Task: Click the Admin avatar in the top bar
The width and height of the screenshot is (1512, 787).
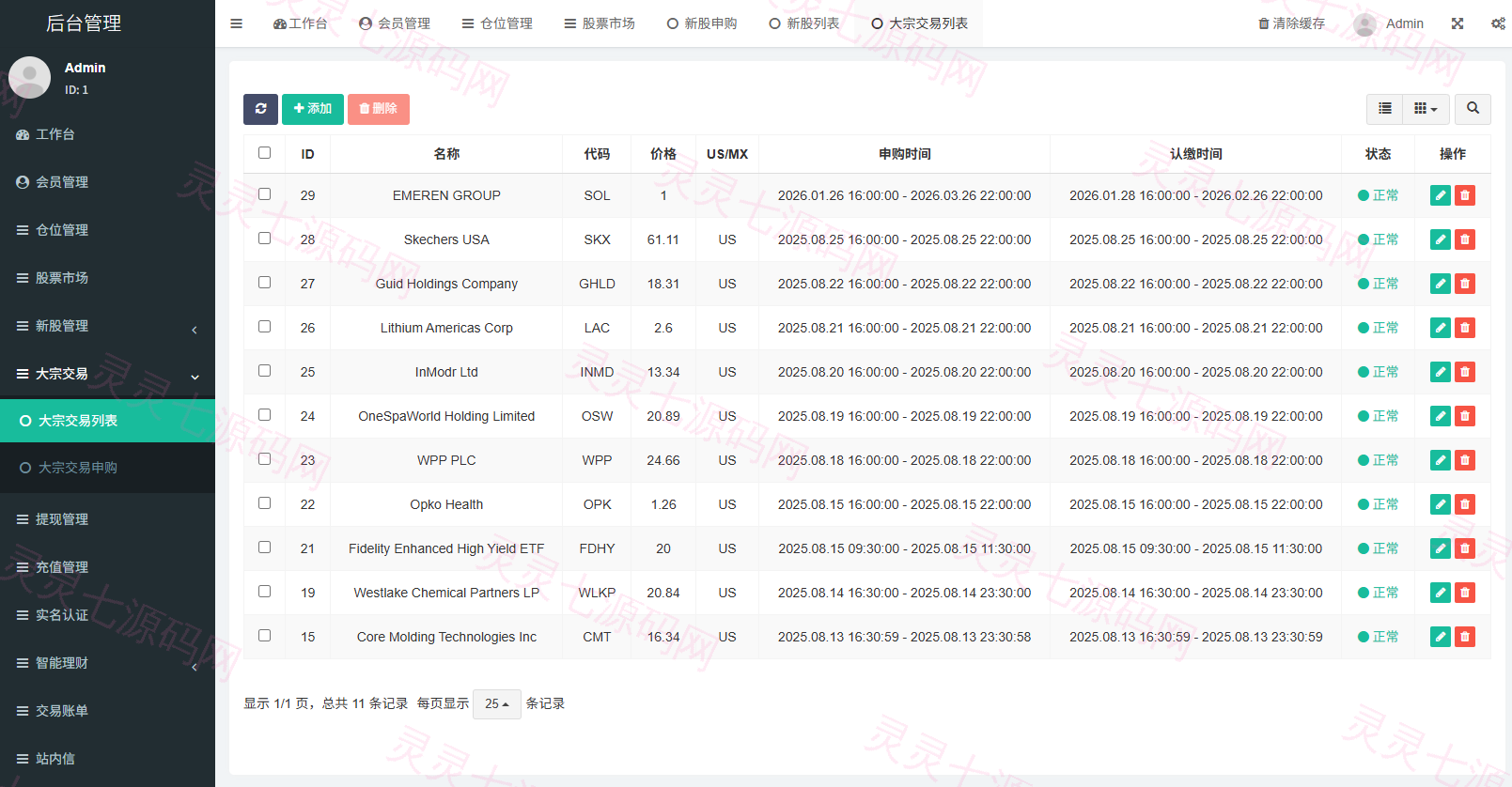Action: [1365, 24]
